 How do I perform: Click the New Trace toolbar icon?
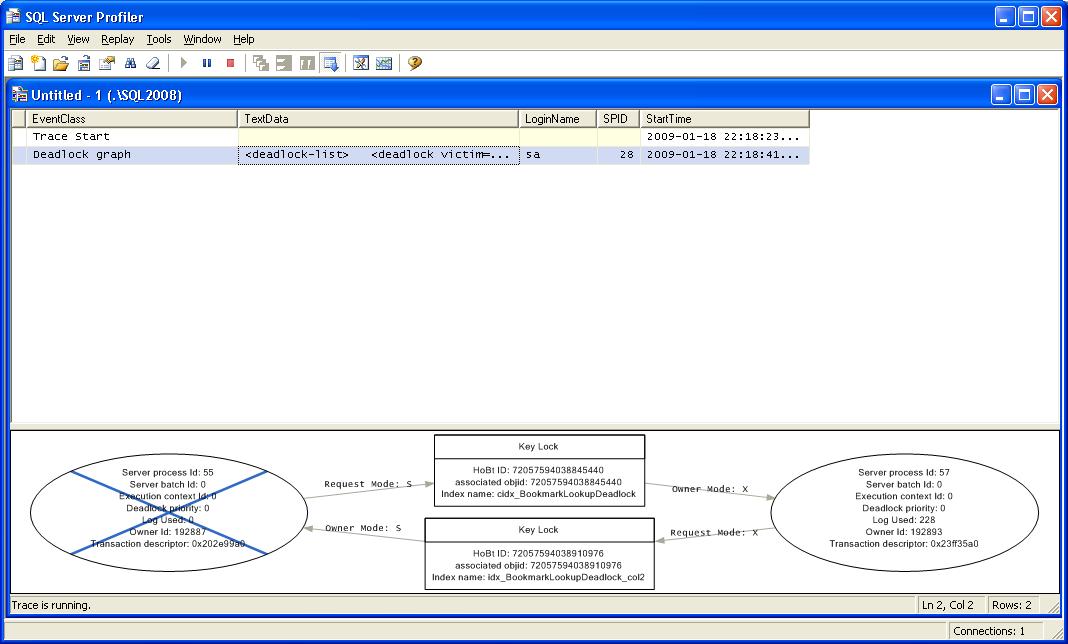pyautogui.click(x=16, y=63)
